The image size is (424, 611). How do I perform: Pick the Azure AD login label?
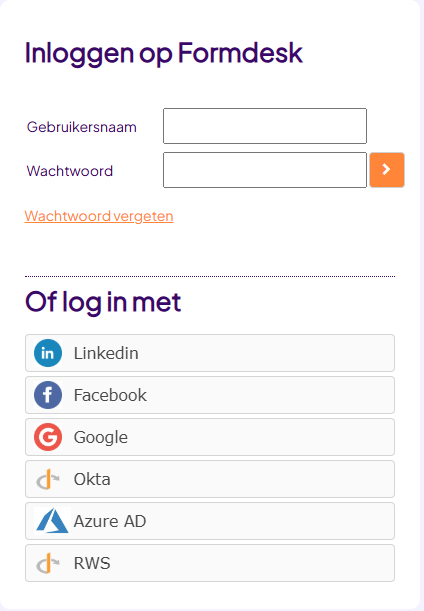pyautogui.click(x=110, y=521)
